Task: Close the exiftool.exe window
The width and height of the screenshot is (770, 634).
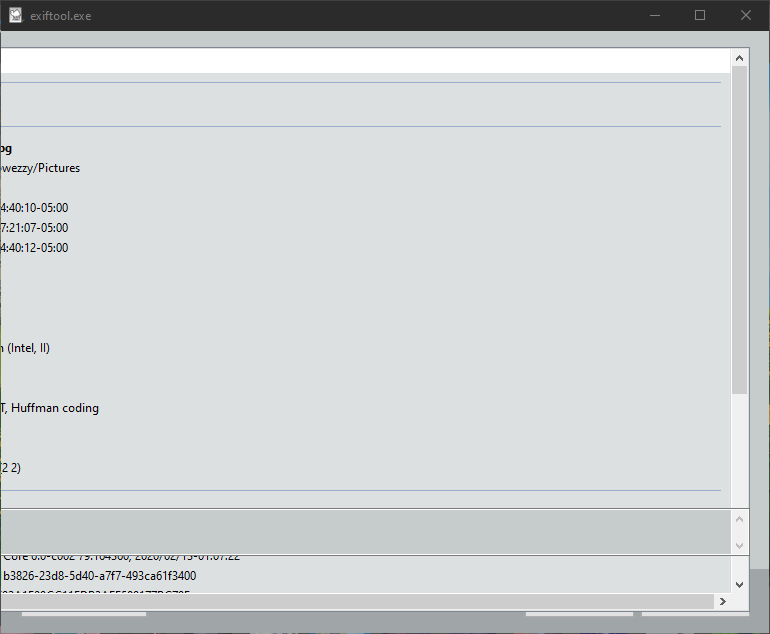Action: [x=745, y=16]
